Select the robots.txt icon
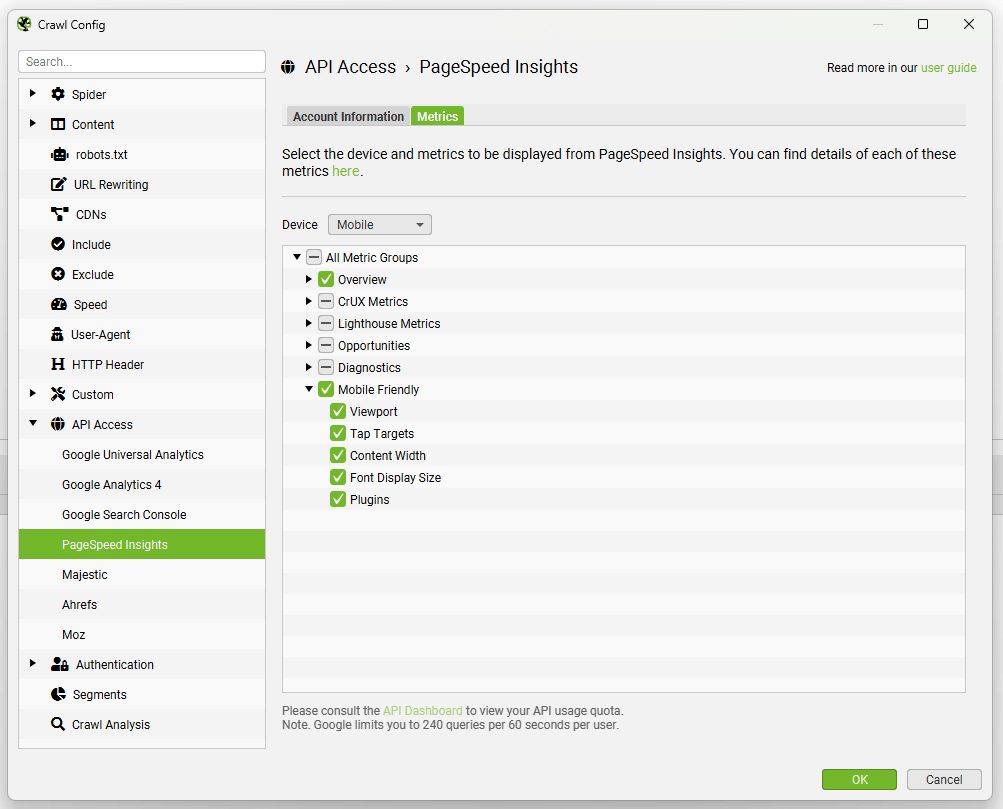The image size is (1003, 809). [57, 154]
